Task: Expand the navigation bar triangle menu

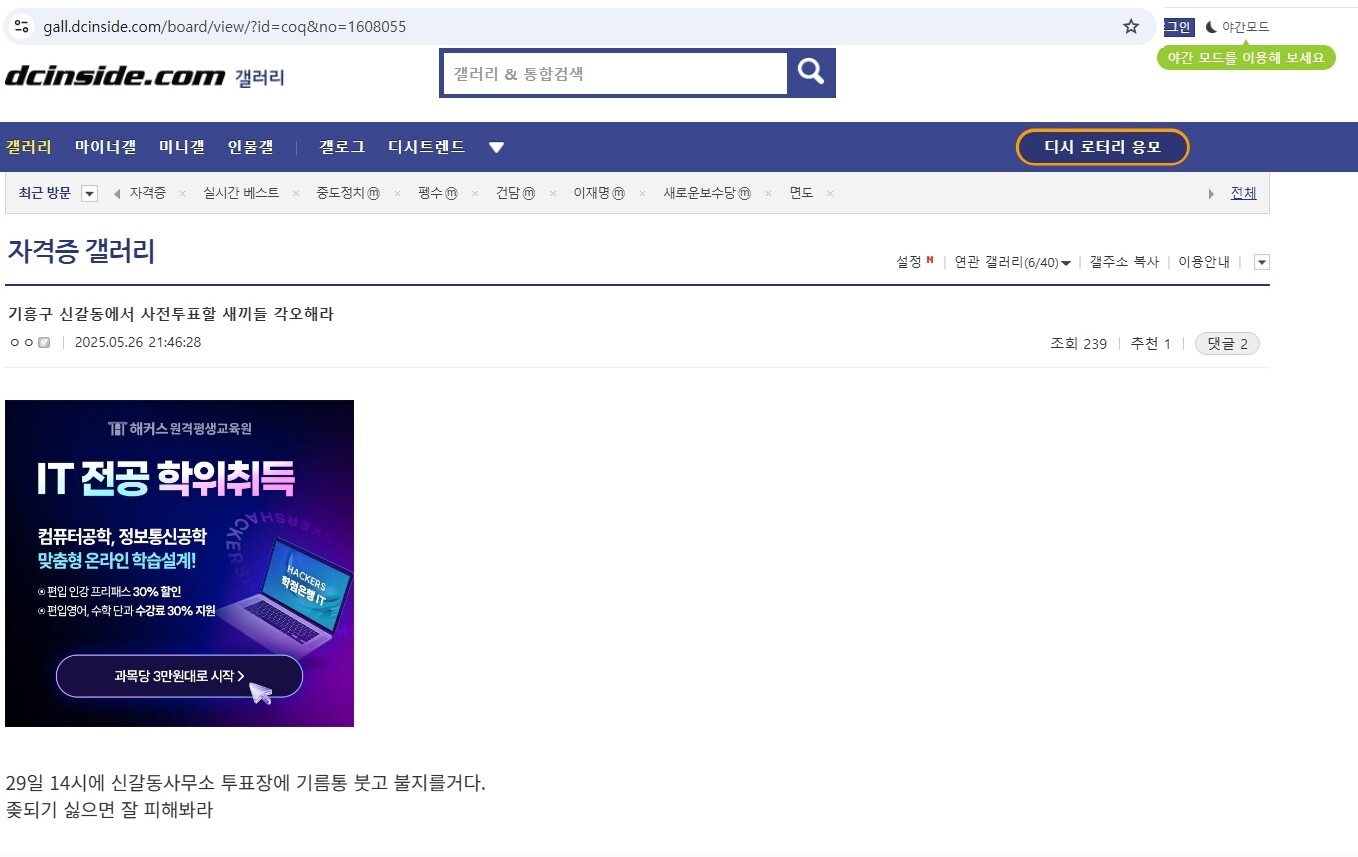Action: pos(496,148)
